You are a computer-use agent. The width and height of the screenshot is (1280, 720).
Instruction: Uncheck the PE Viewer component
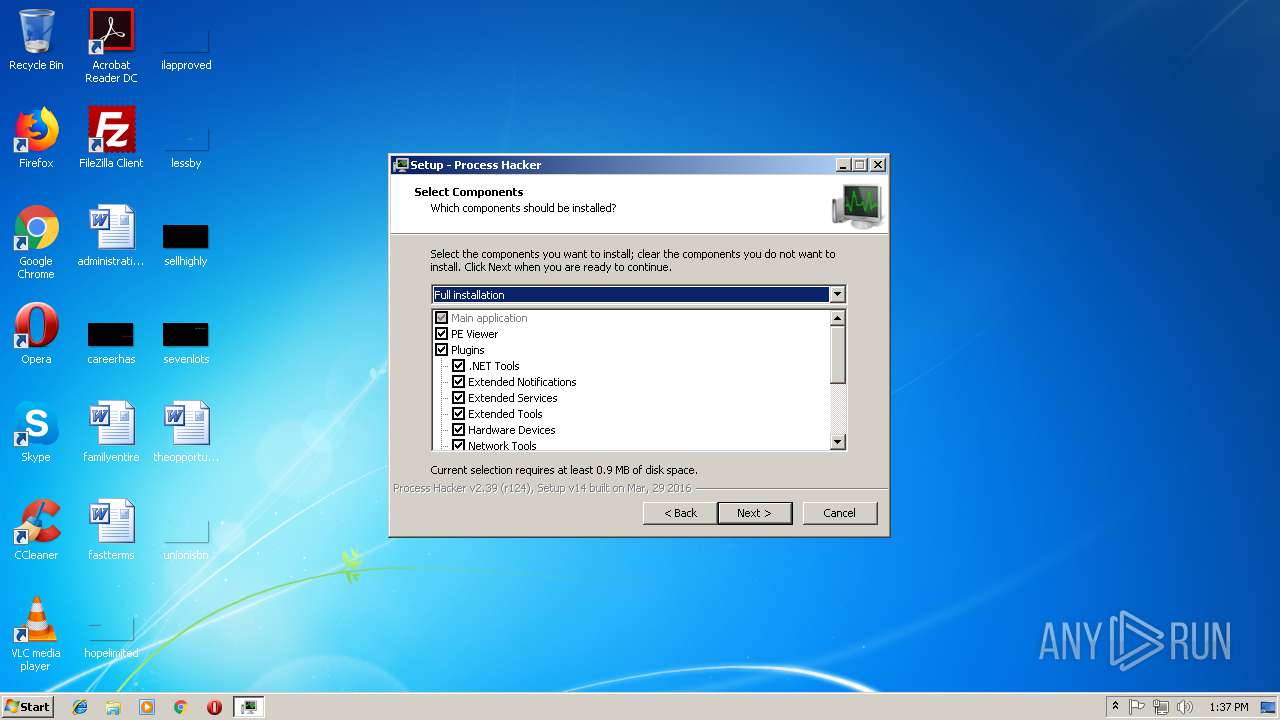(x=441, y=334)
